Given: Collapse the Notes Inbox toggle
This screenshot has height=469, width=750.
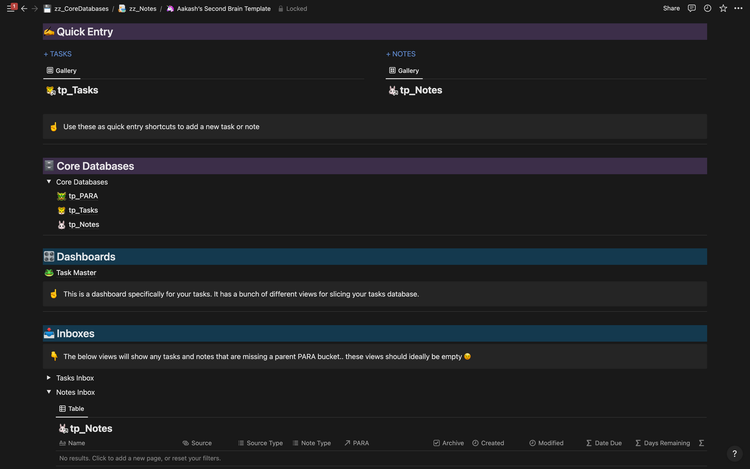Looking at the screenshot, I should tap(49, 392).
